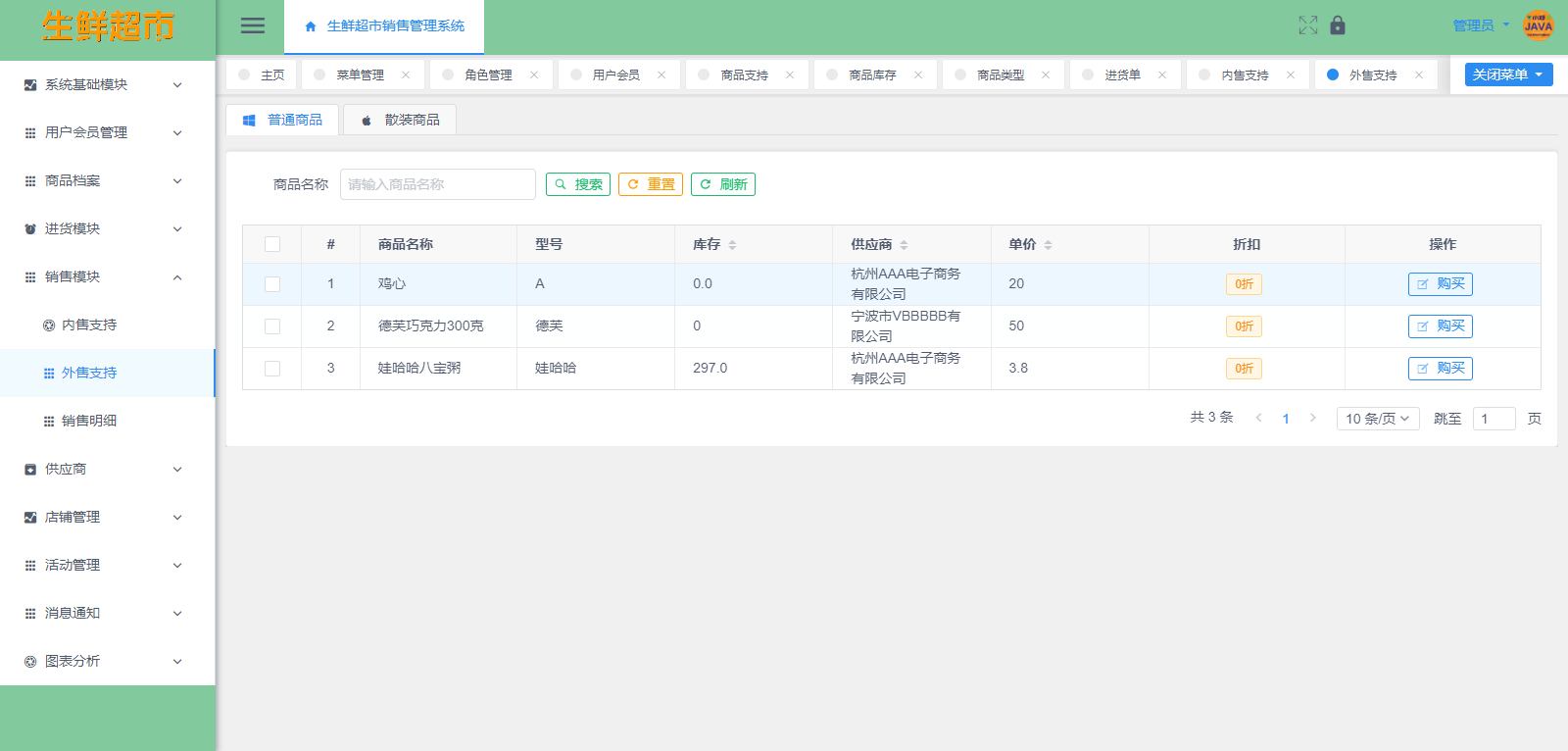Viewport: 1568px width, 751px height.
Task: Click the user avatar in header
Action: (x=1538, y=25)
